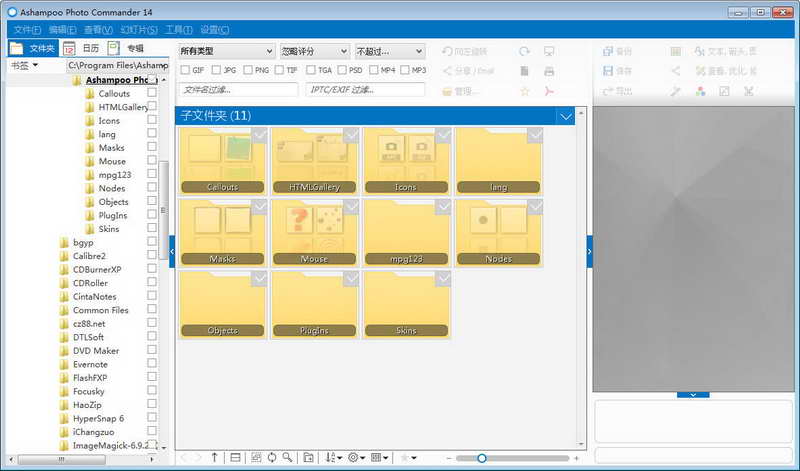This screenshot has width=800, height=471.
Task: Enable the JPG file type filter
Action: (x=216, y=70)
